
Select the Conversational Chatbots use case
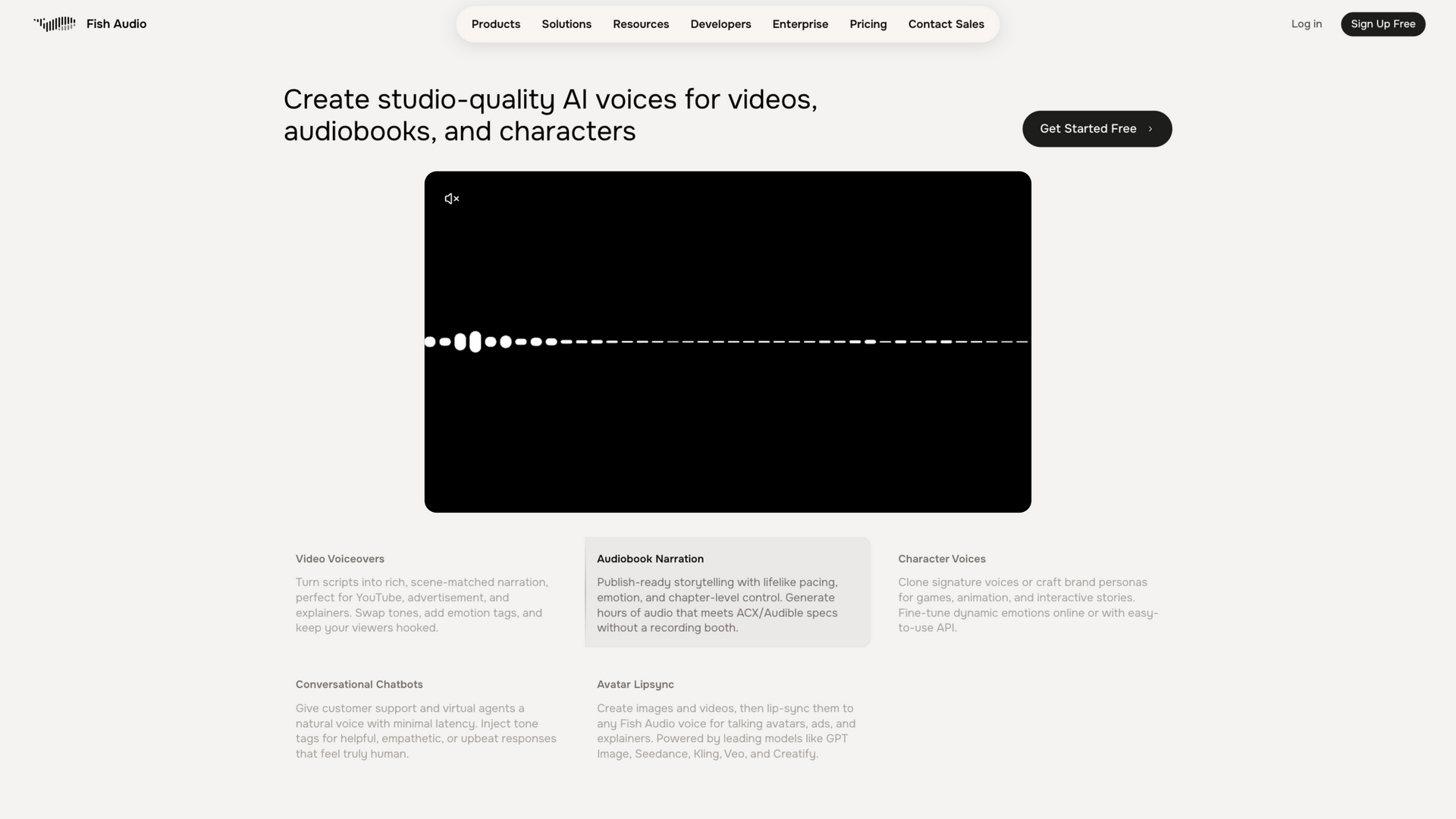coord(426,718)
